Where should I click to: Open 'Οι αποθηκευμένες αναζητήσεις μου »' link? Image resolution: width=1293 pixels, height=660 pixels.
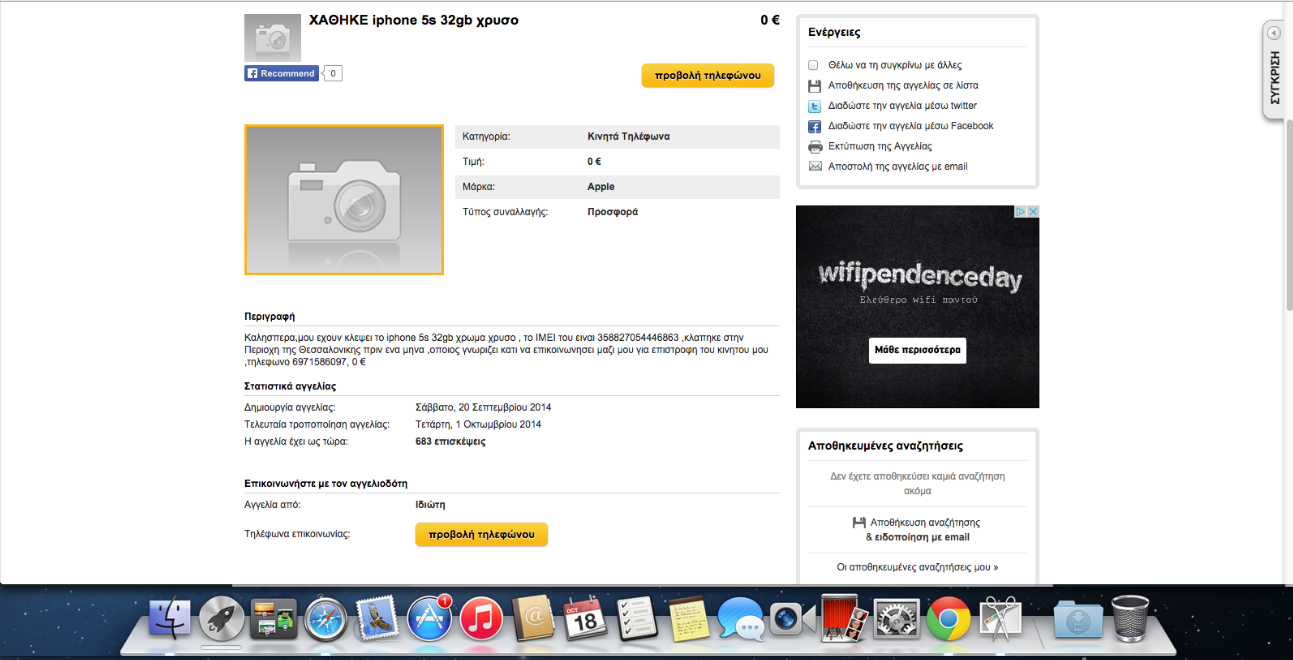click(917, 567)
